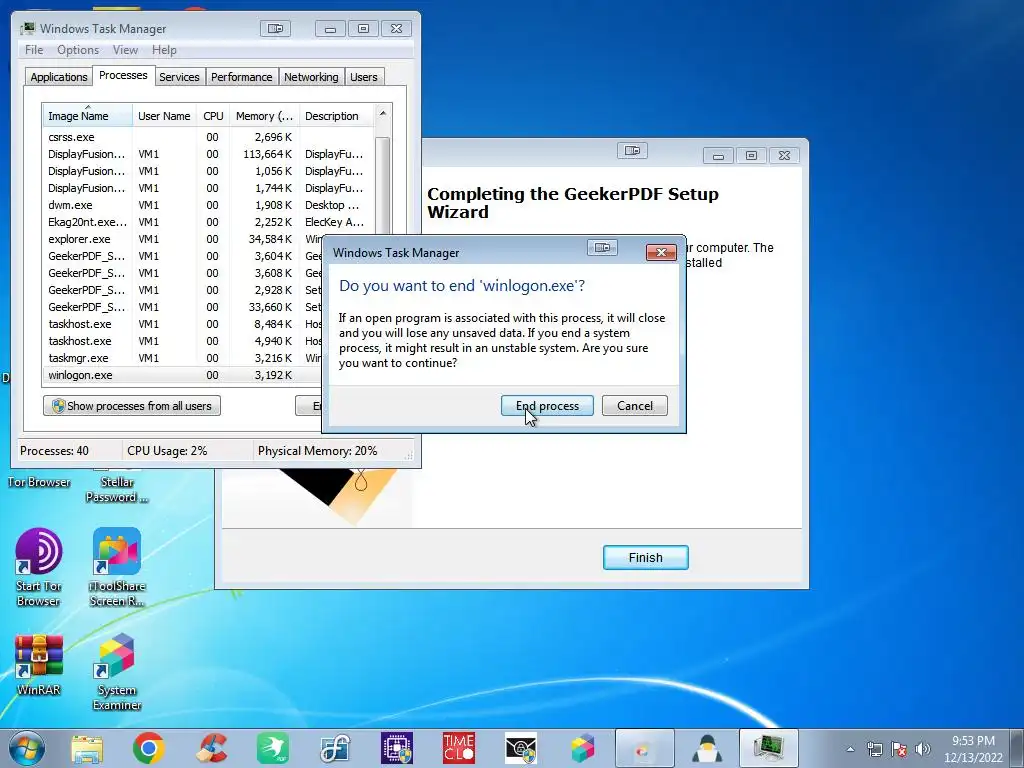Image resolution: width=1024 pixels, height=768 pixels.
Task: Select the dwm.exe process row
Action: pos(208,205)
